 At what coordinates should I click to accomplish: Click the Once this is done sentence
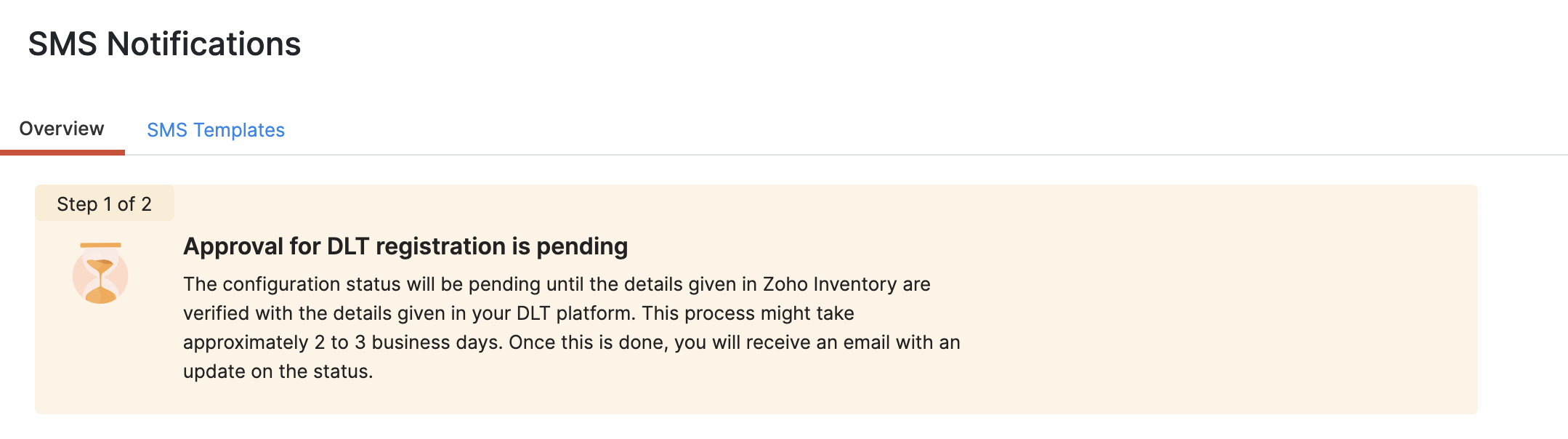(x=587, y=342)
